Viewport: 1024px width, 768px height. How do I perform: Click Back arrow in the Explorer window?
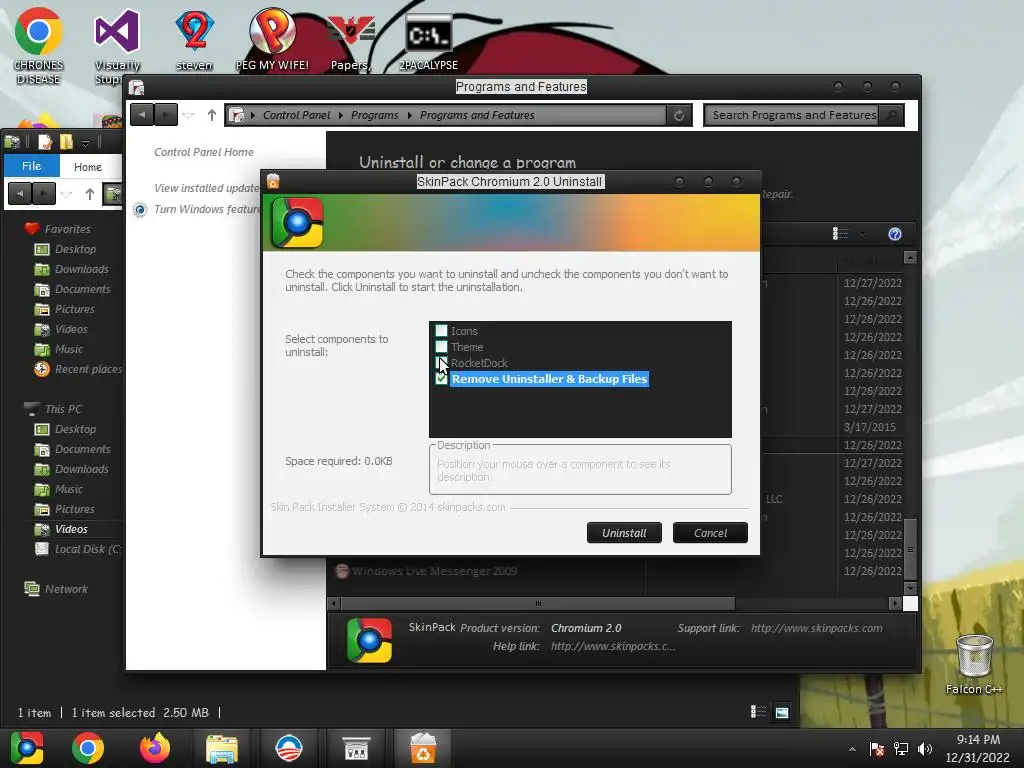[20, 193]
